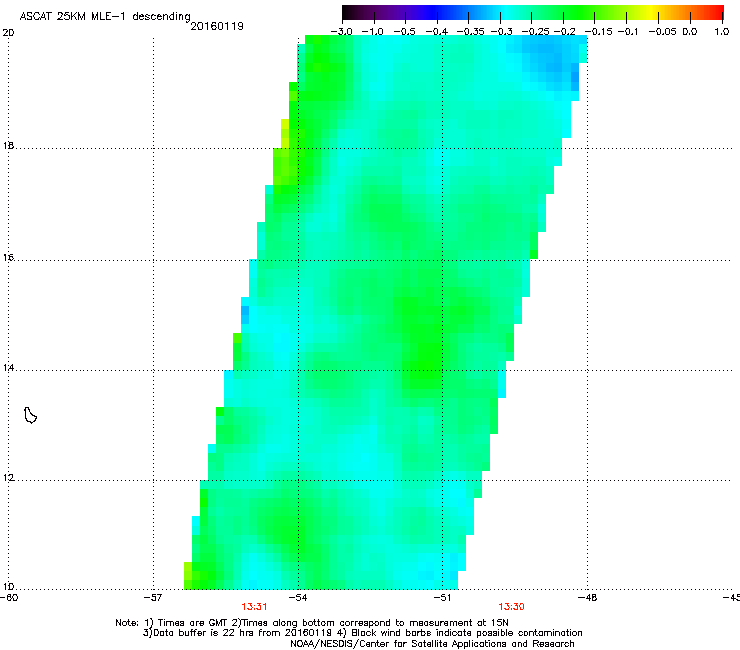
Task: Click the NOAA/NESDIS credit line
Action: pyautogui.click(x=432, y=644)
